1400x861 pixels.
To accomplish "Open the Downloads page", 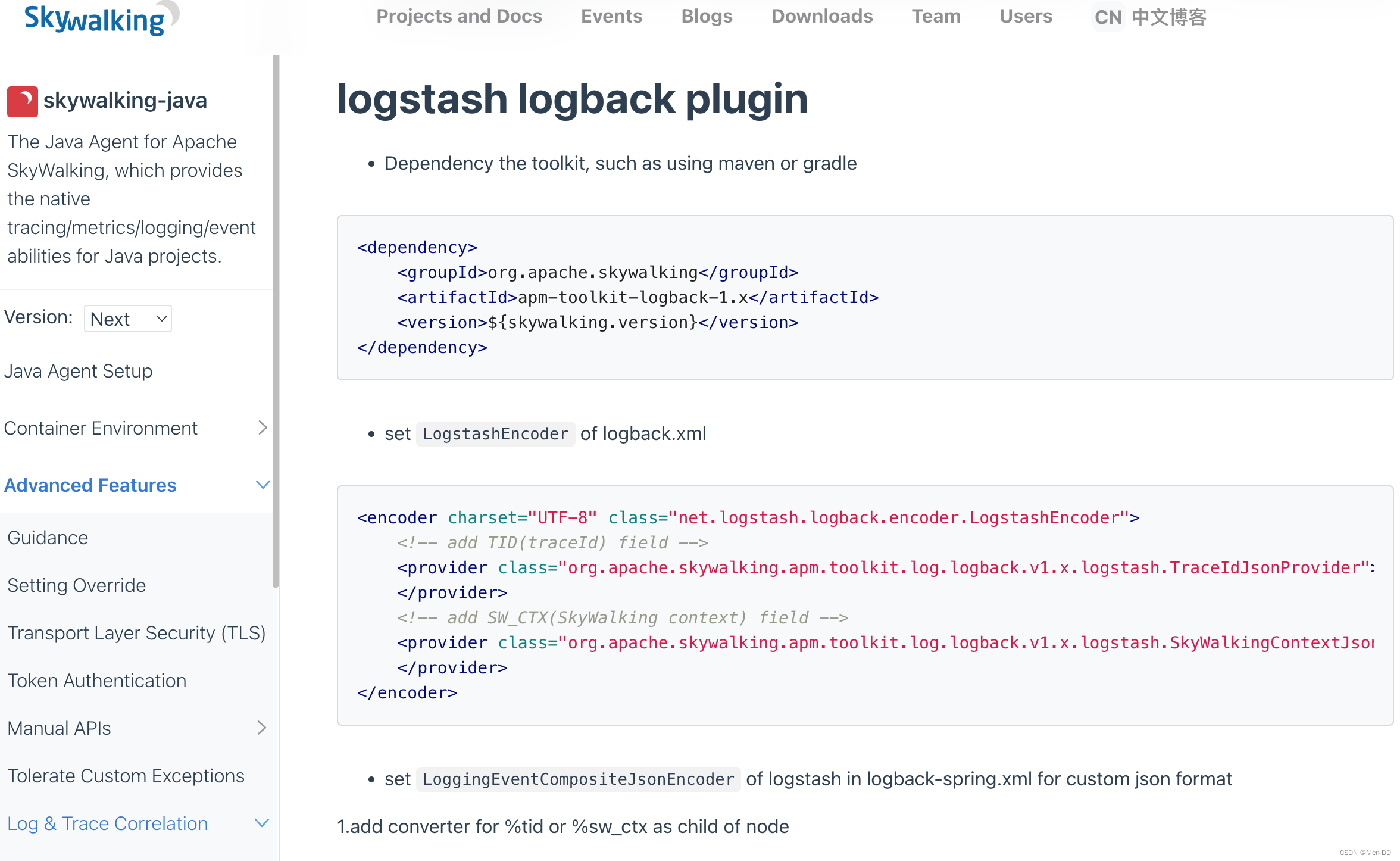I will [821, 16].
